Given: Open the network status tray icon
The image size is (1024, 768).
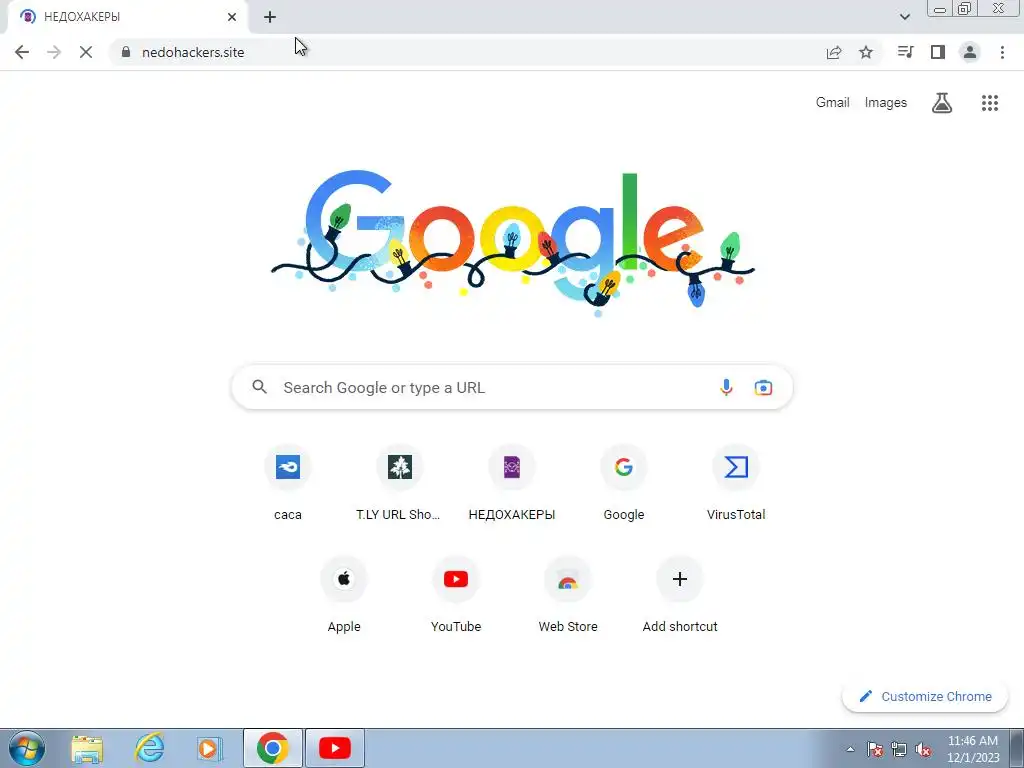Looking at the screenshot, I should click(x=899, y=749).
